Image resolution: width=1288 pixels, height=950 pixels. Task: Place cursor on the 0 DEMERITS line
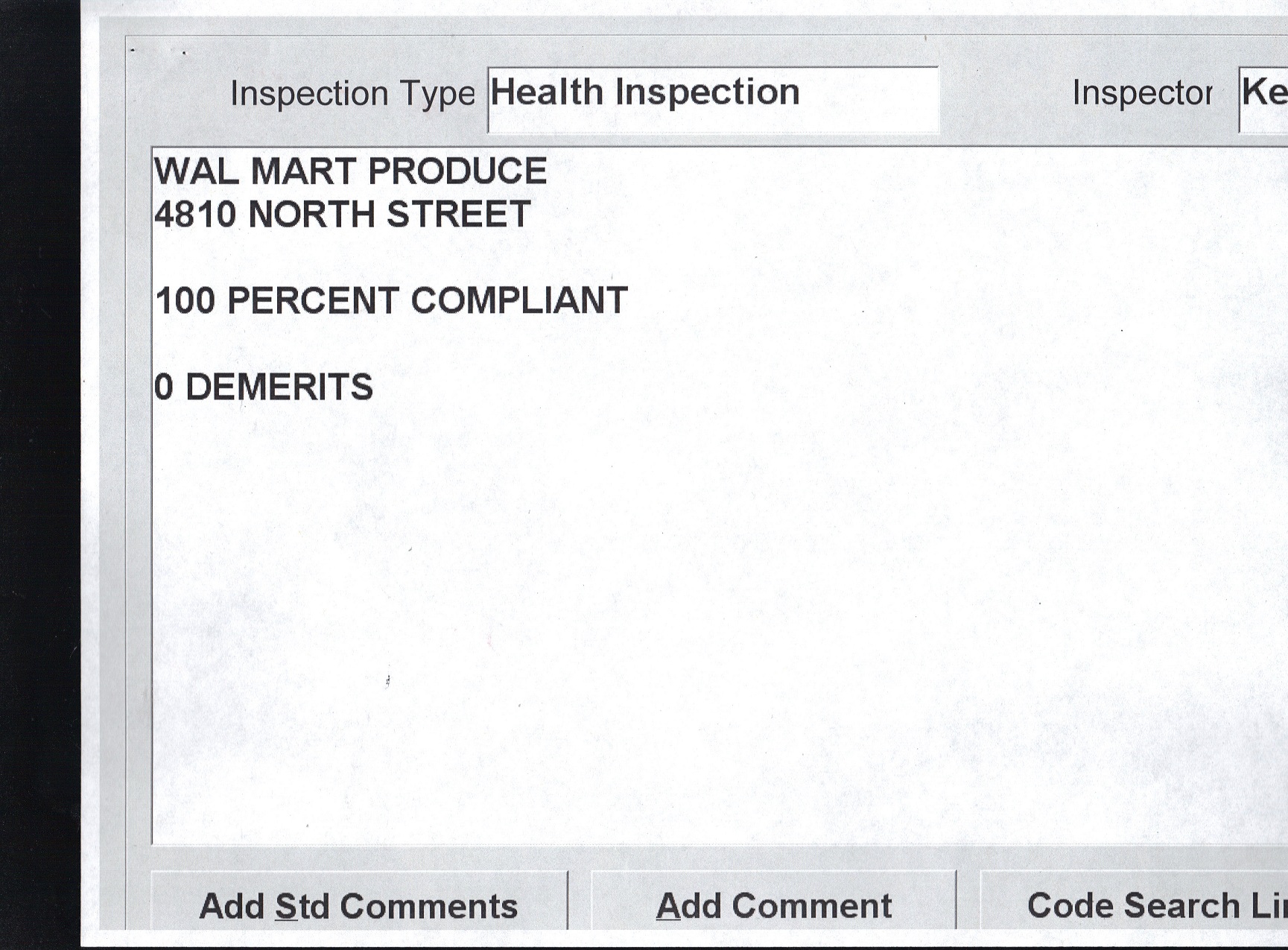pos(264,387)
